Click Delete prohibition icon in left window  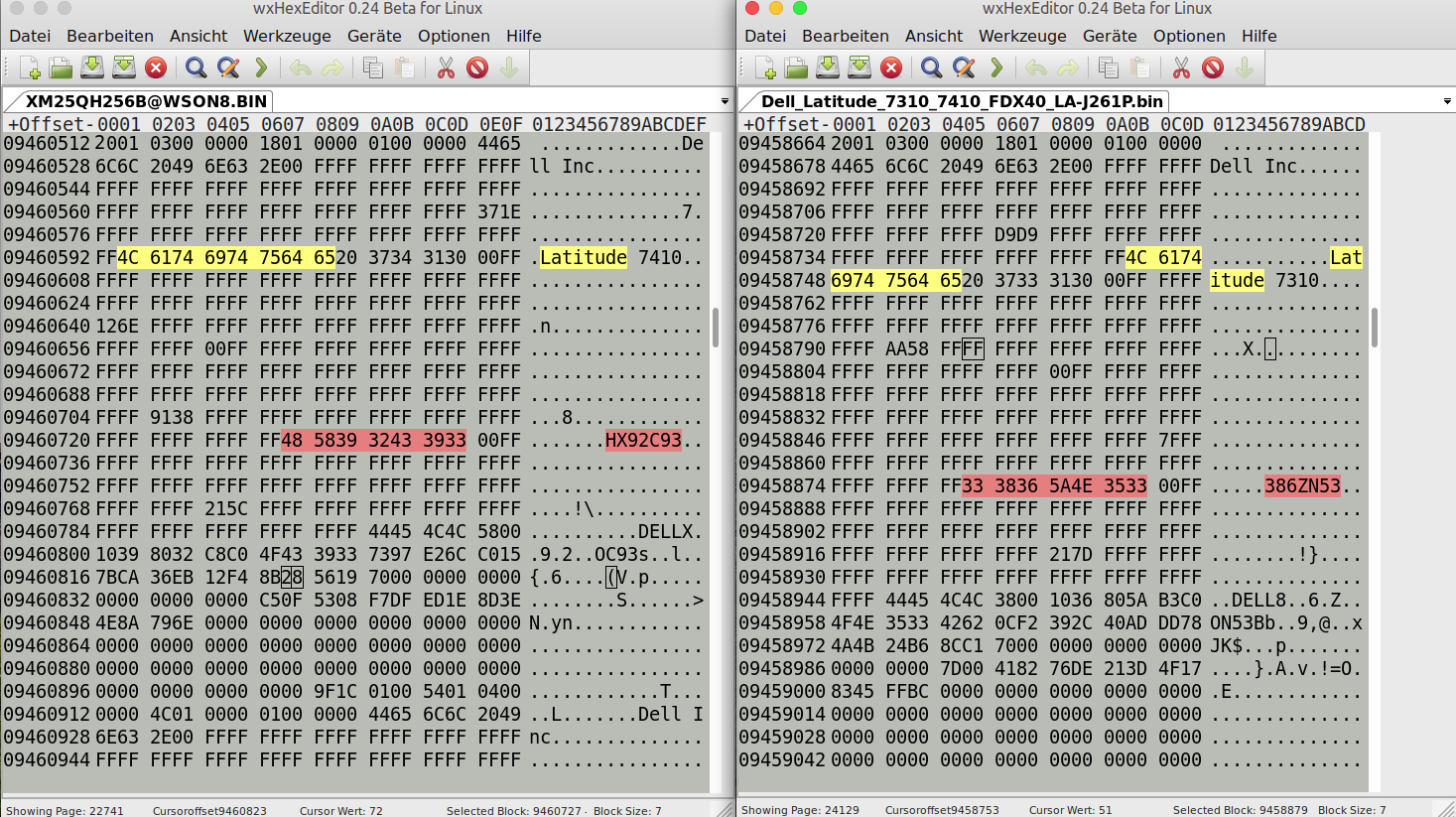(x=477, y=68)
